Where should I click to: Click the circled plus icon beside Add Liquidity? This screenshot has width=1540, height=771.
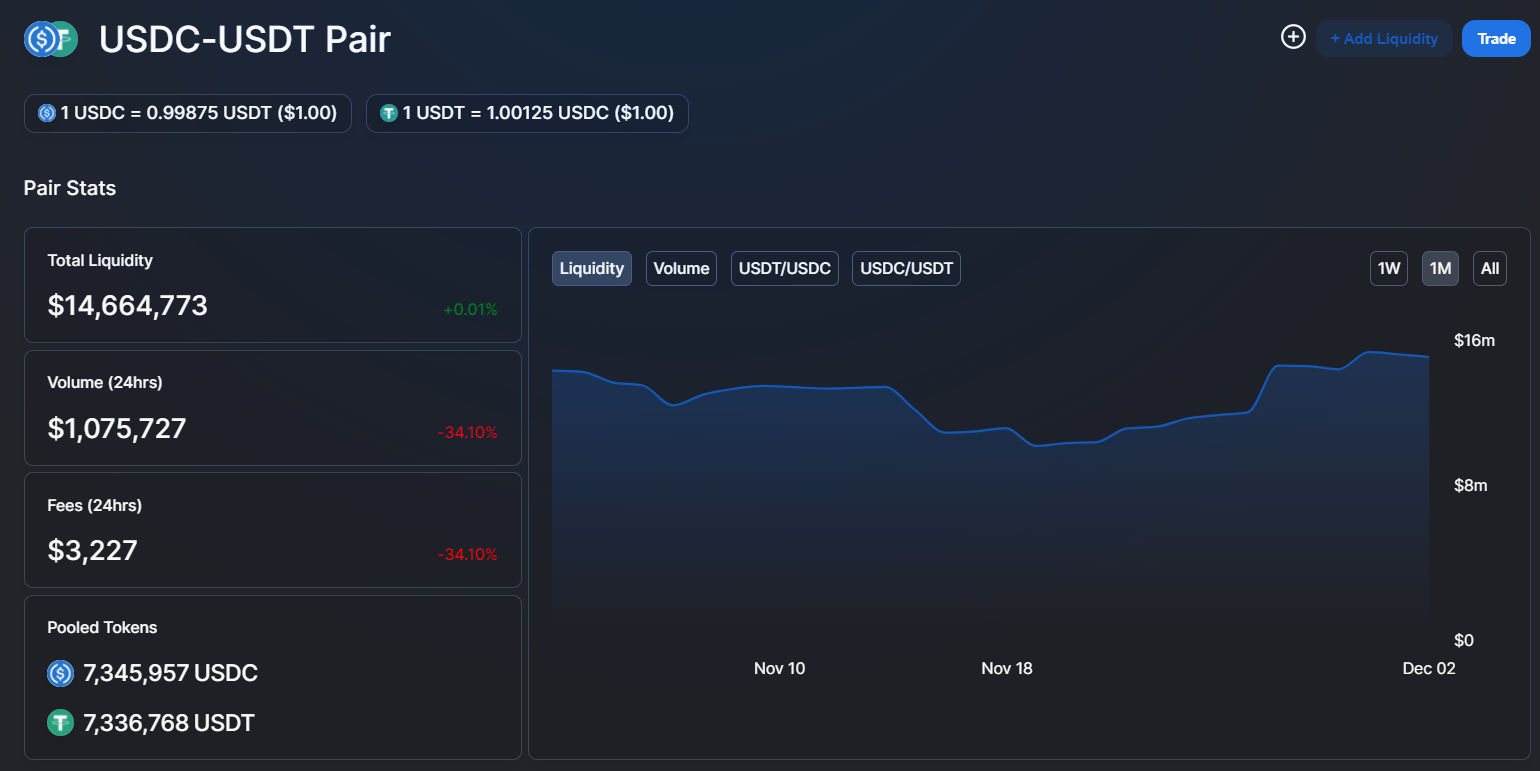pyautogui.click(x=1294, y=37)
